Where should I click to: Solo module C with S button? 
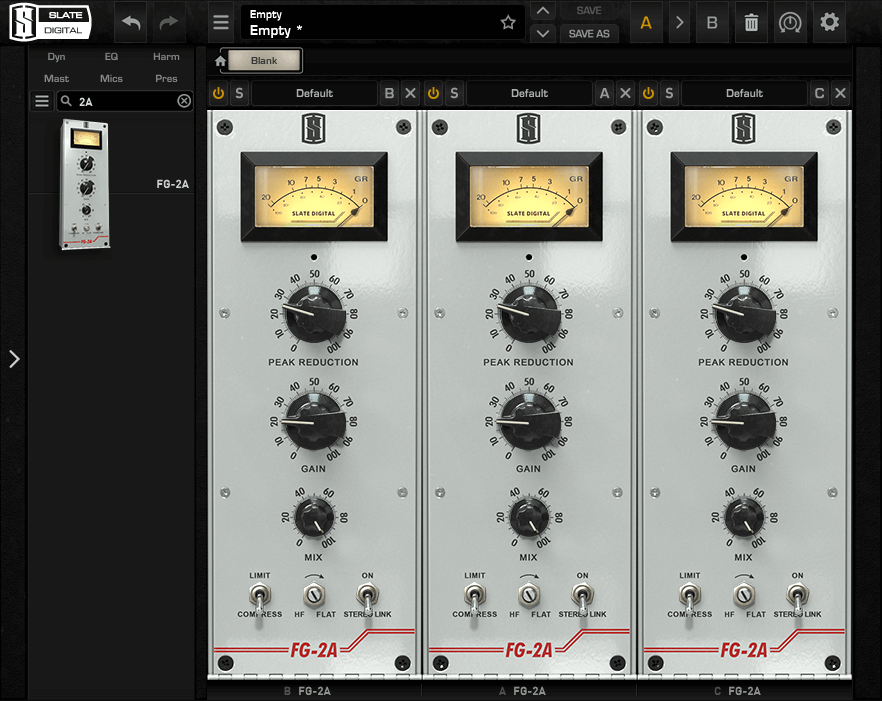(669, 93)
